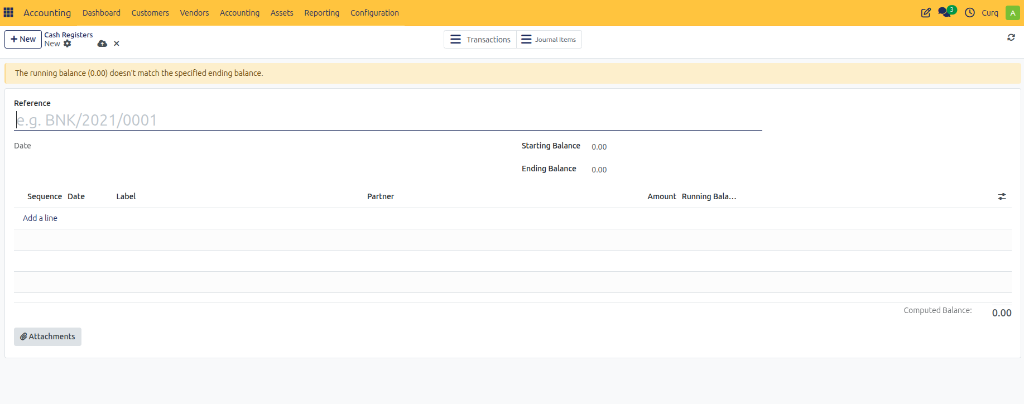The width and height of the screenshot is (1024, 404).
Task: Discard changes with the X icon
Action: pyautogui.click(x=116, y=44)
